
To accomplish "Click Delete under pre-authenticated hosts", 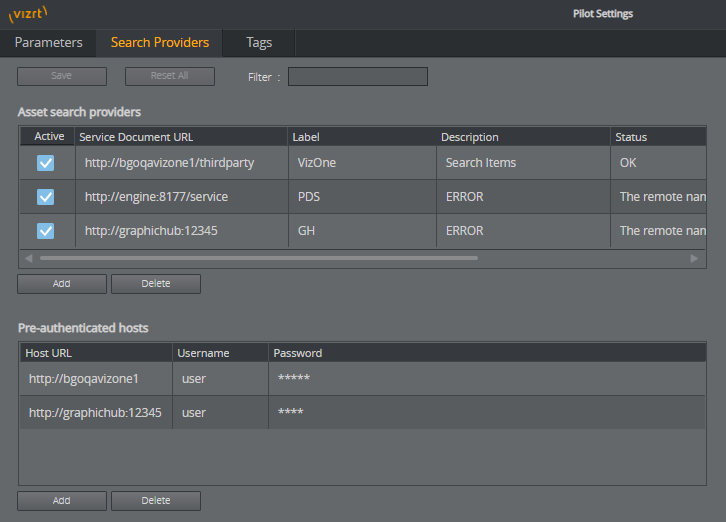I will coord(155,500).
